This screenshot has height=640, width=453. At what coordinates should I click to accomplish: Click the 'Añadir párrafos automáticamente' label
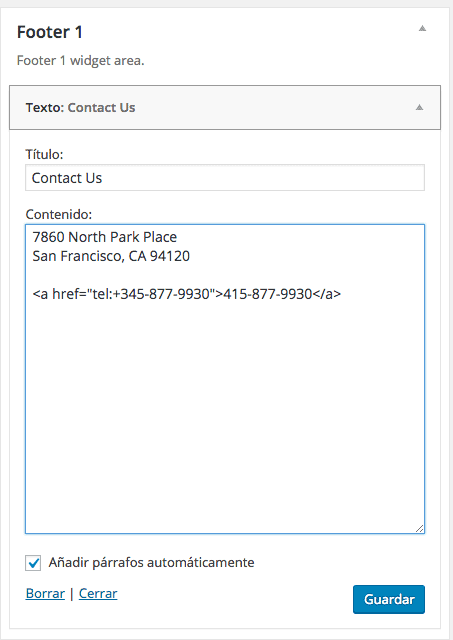pos(151,562)
